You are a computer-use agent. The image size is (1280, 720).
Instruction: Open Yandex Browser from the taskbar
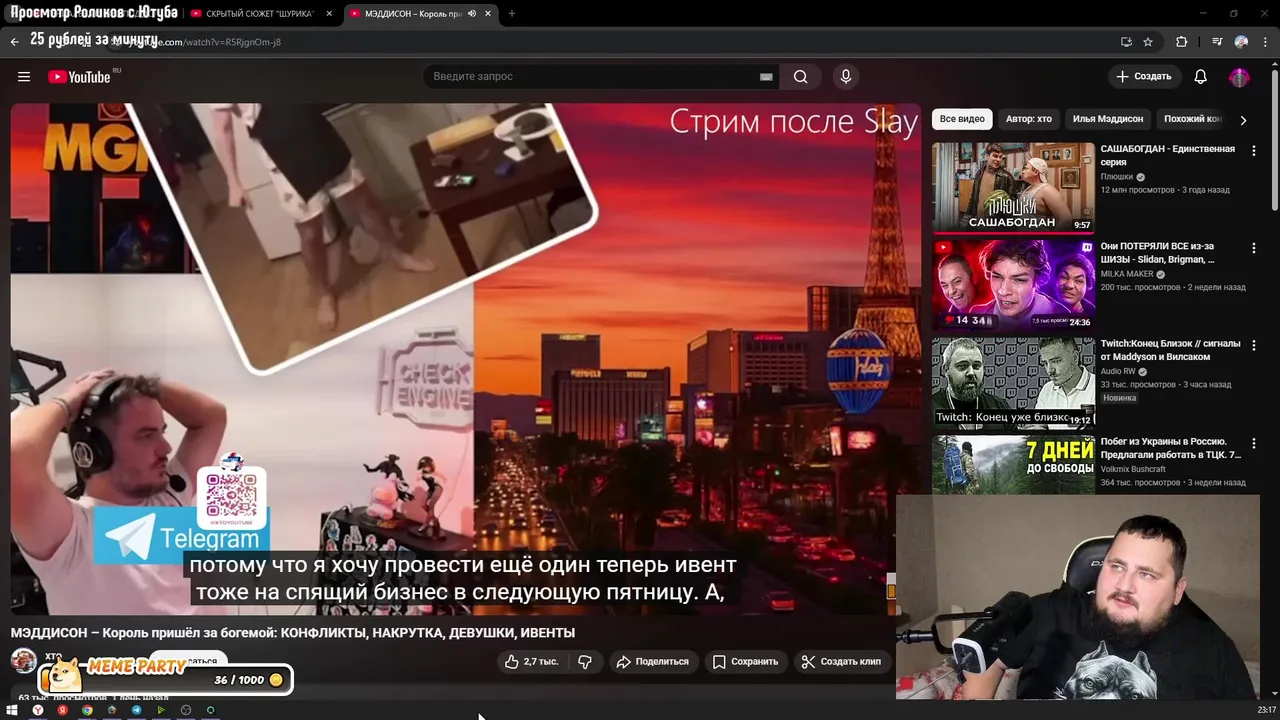click(38, 710)
